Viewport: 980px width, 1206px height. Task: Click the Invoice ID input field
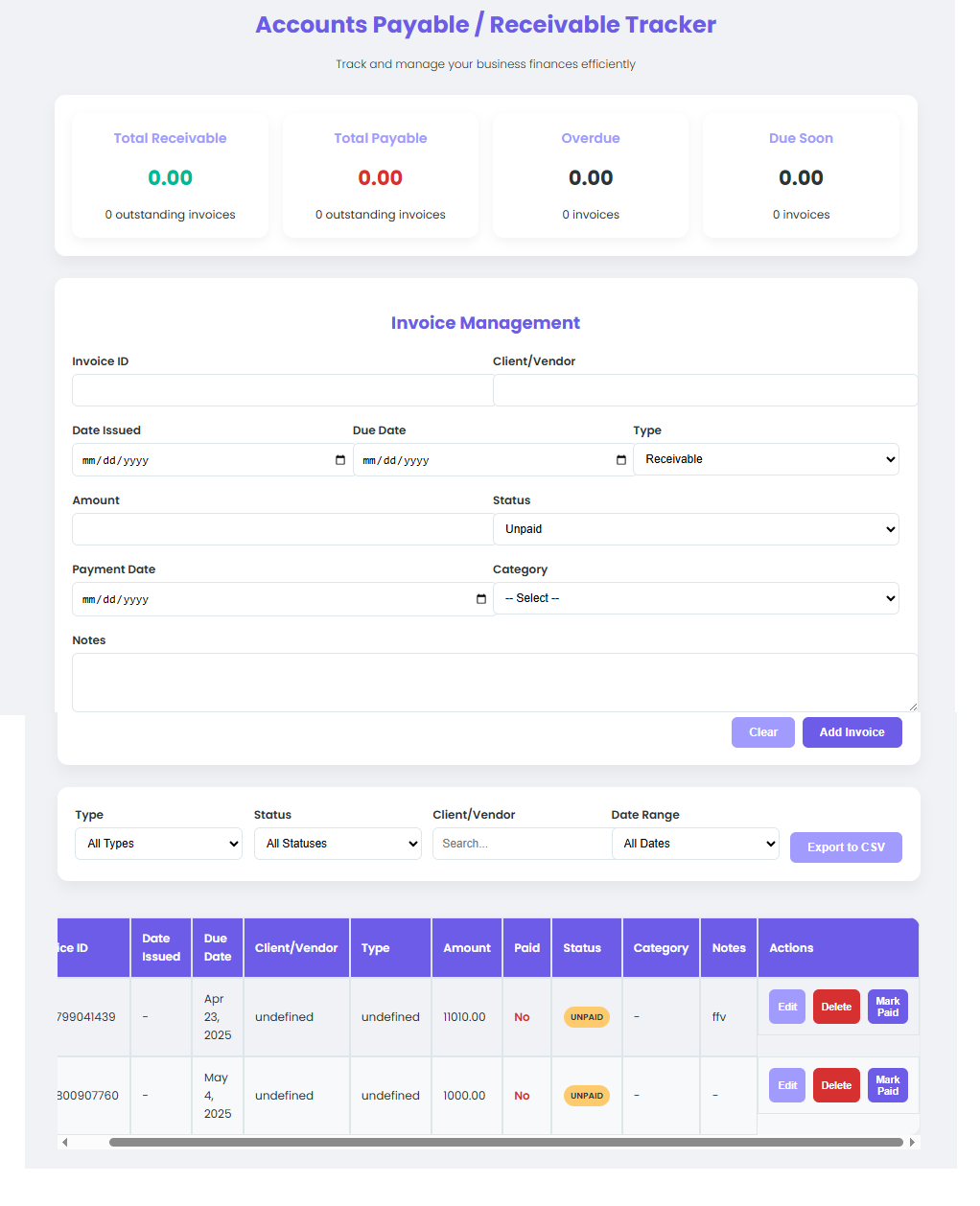[x=282, y=390]
